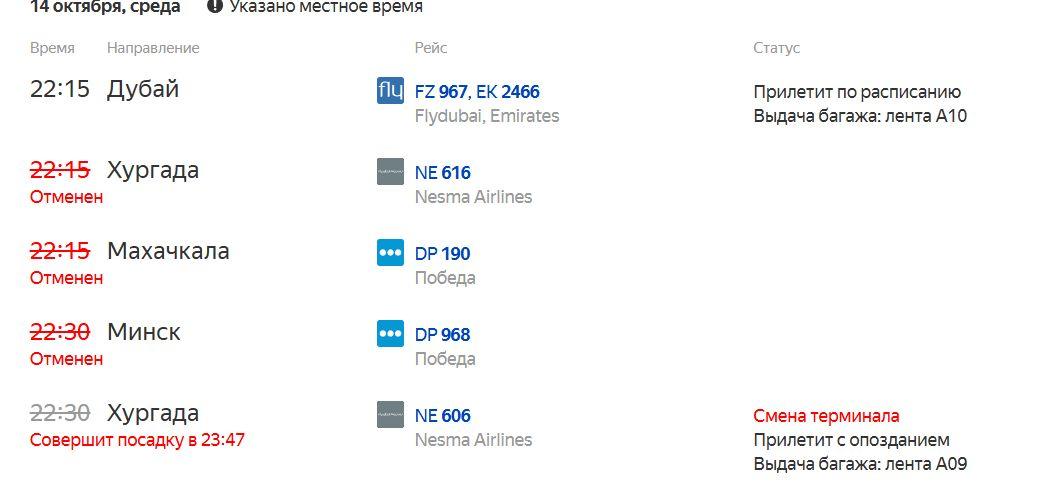Viewport: 1060px width, 499px height.
Task: Click the Смена терминала status notice
Action: click(x=826, y=416)
